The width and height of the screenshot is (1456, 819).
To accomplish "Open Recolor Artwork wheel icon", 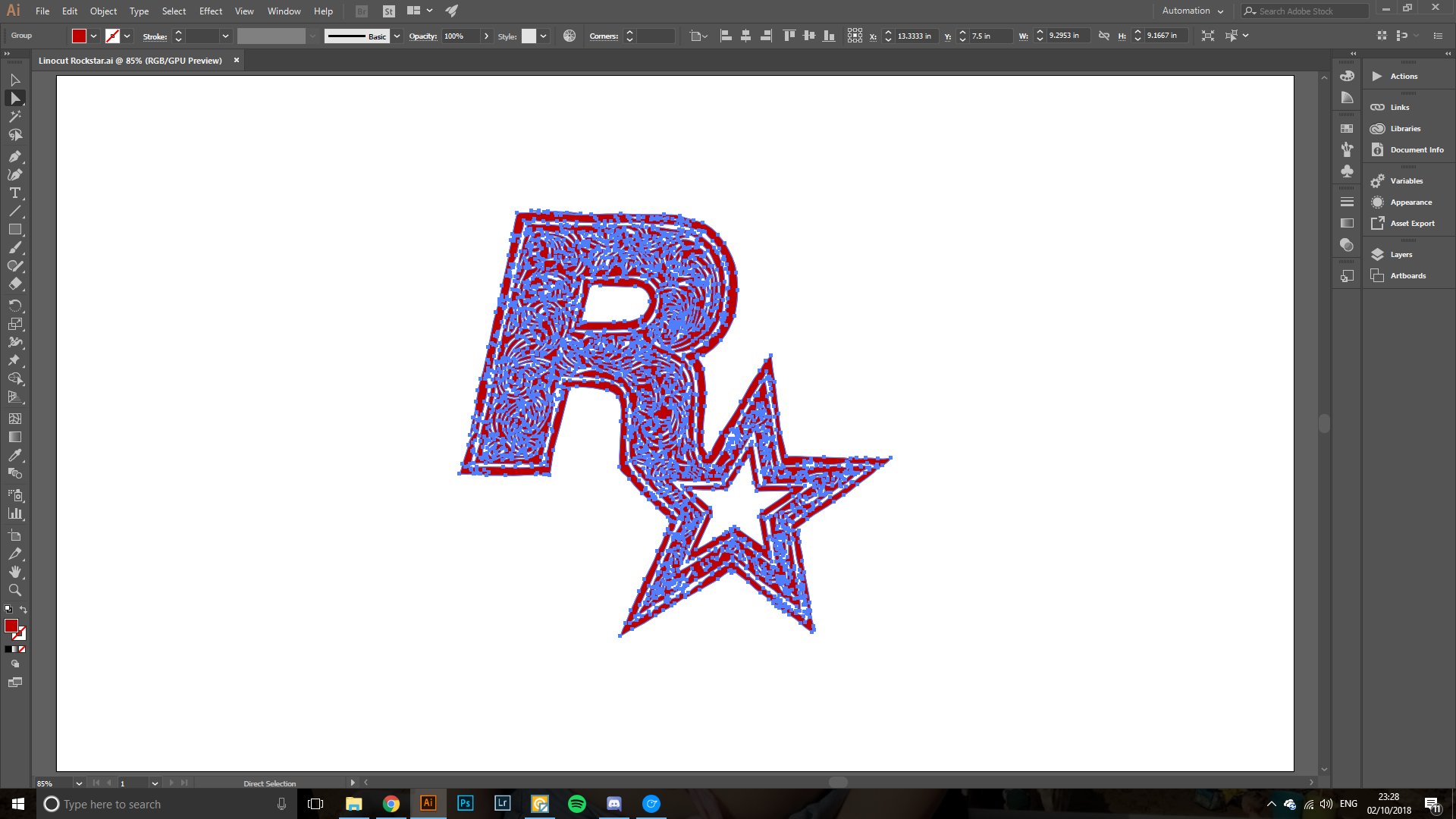I will point(570,36).
